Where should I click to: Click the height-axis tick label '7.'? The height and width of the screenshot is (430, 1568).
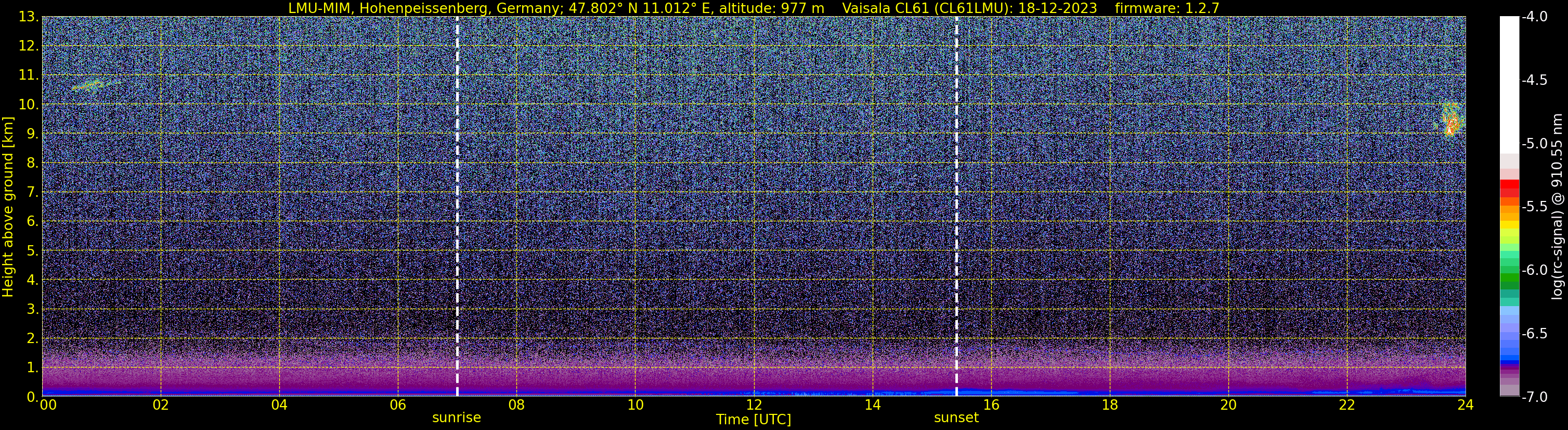click(x=32, y=192)
